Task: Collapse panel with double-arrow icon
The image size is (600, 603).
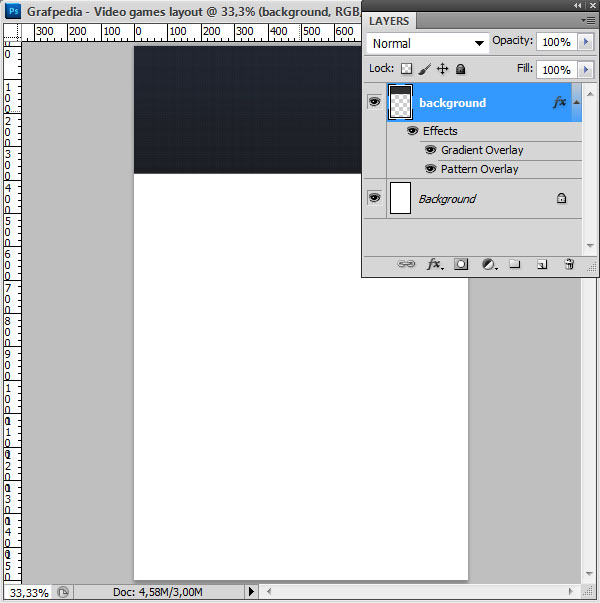Action: [578, 5]
